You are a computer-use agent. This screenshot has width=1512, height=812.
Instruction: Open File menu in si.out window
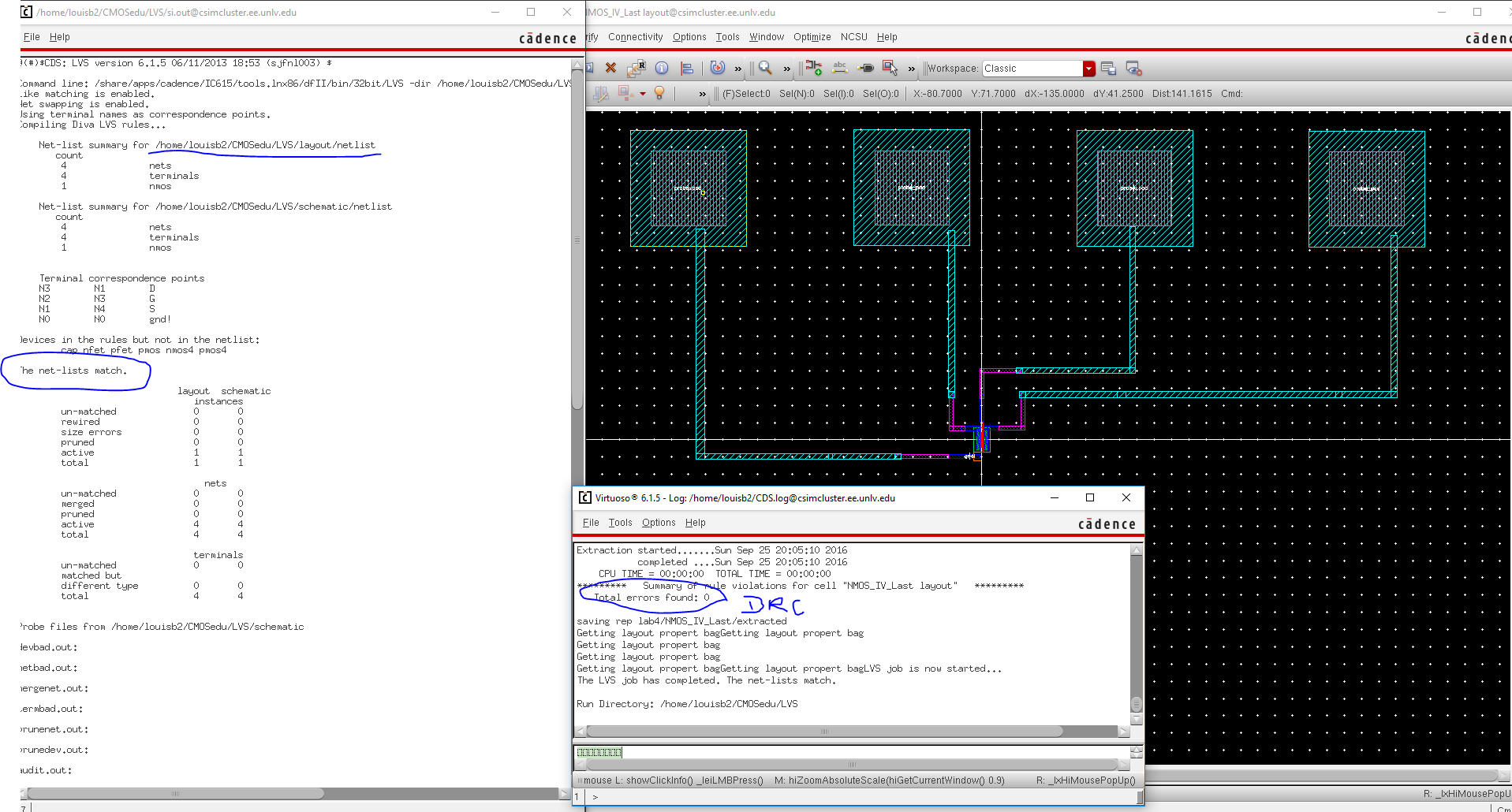32,37
